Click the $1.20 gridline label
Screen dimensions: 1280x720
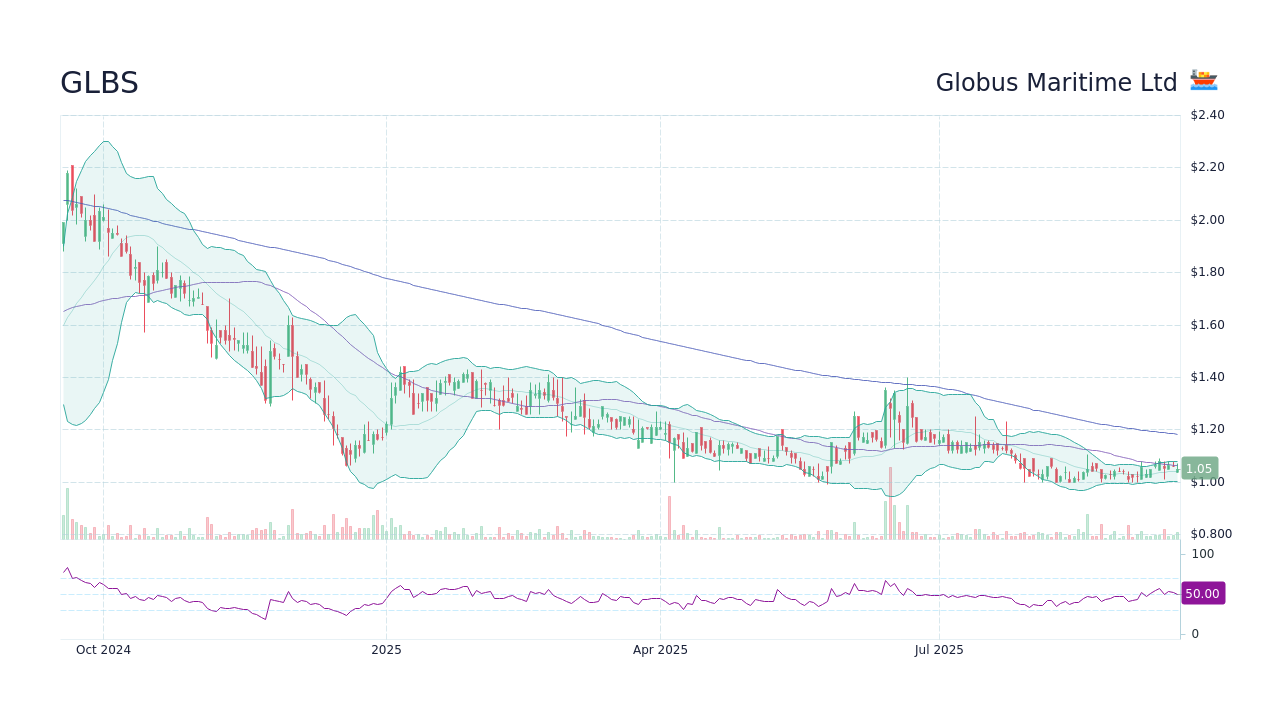[1205, 428]
